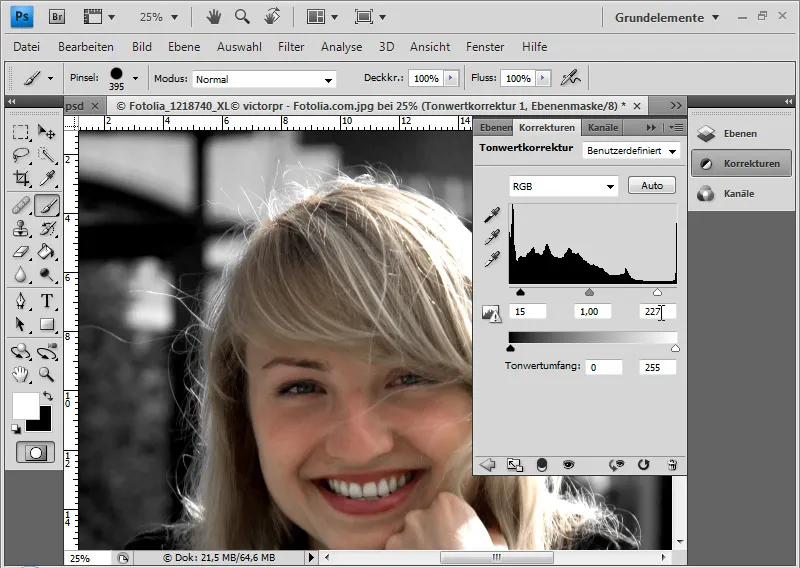Select the 3D Orbit camera tool
Screen dimensions: 800x568
pos(47,352)
